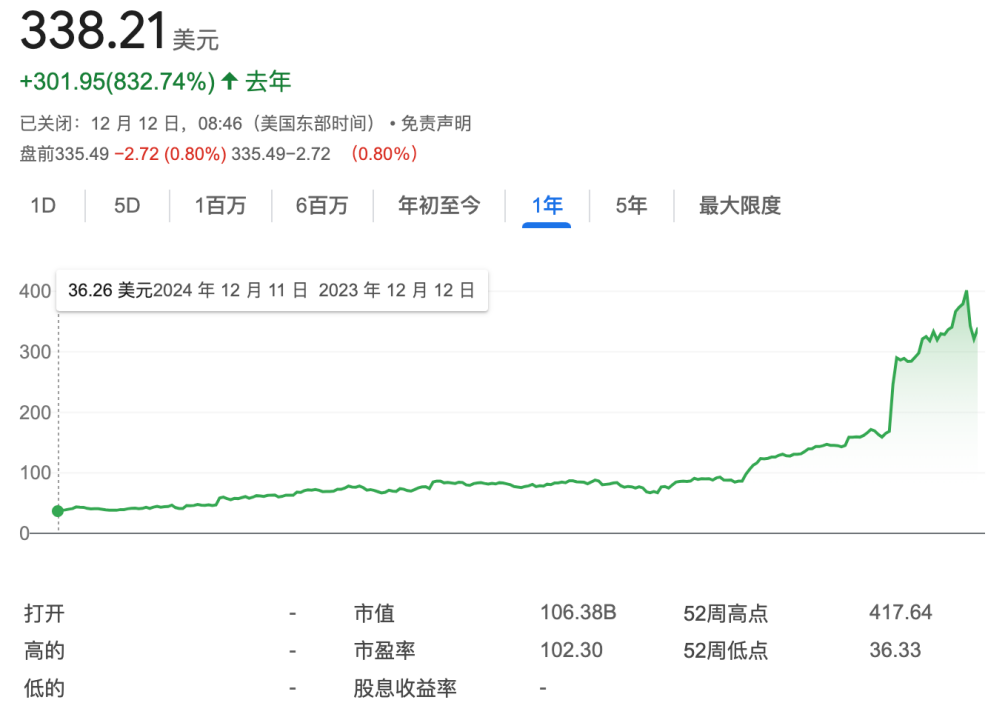988x720 pixels.
Task: Click the 36.26 美元 date tooltip
Action: (x=271, y=290)
